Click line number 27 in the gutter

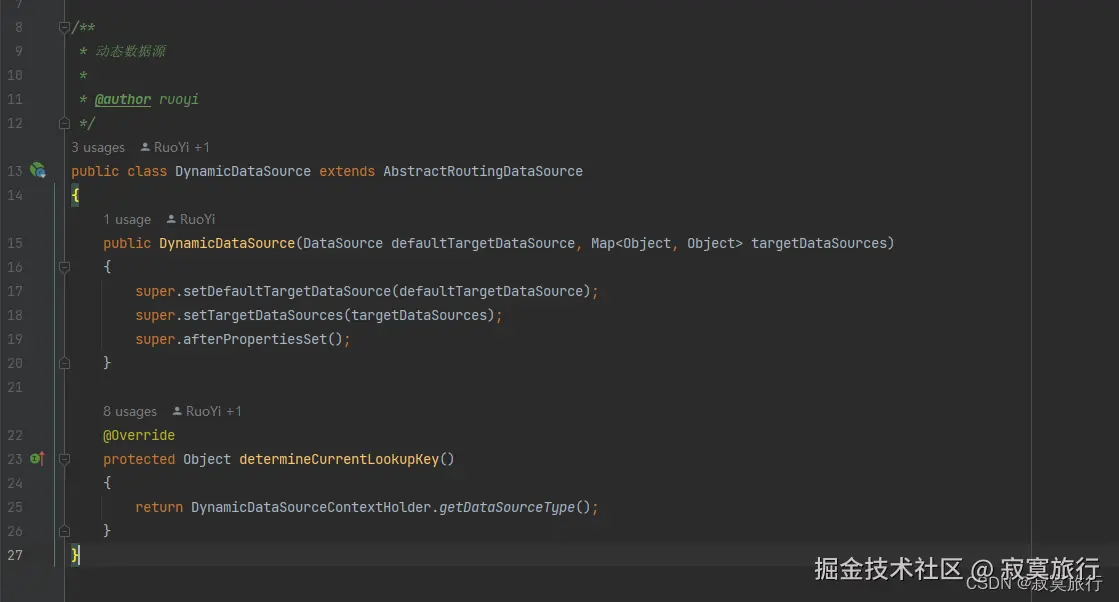pyautogui.click(x=15, y=555)
